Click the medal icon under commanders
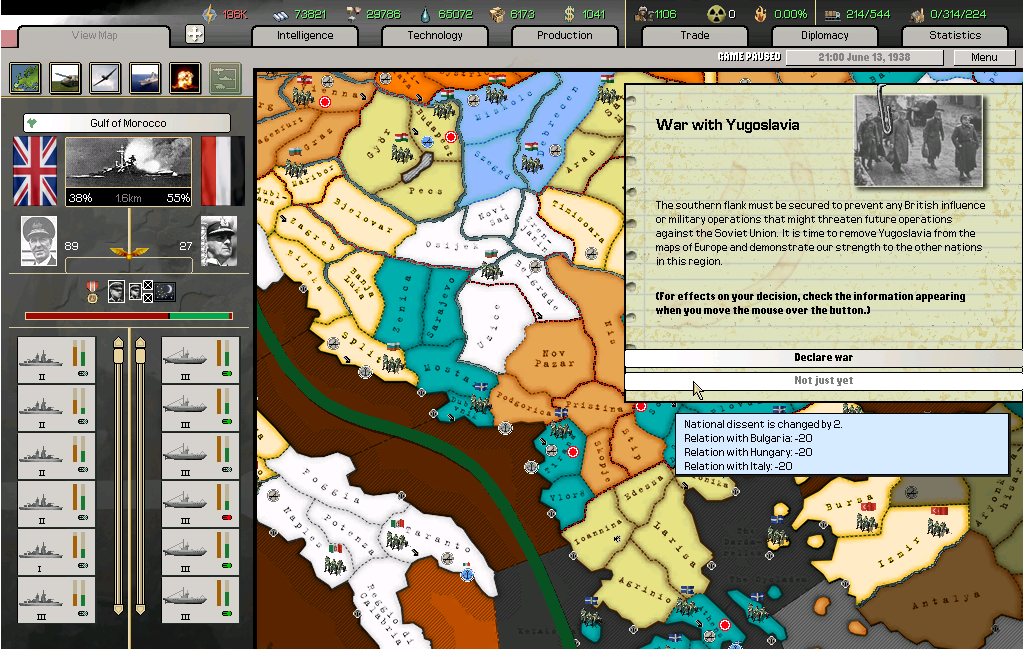Image resolution: width=1023 pixels, height=649 pixels. tap(92, 292)
